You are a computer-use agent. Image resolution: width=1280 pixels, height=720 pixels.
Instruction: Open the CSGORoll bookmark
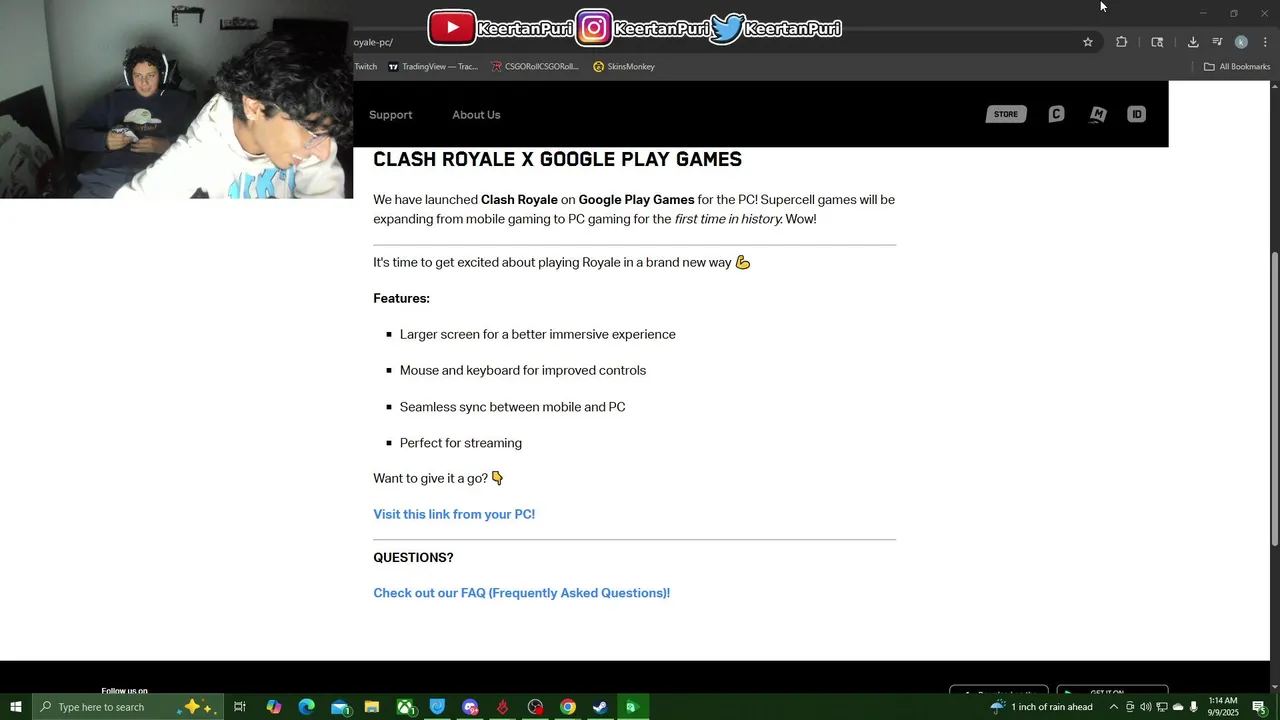[x=535, y=67]
